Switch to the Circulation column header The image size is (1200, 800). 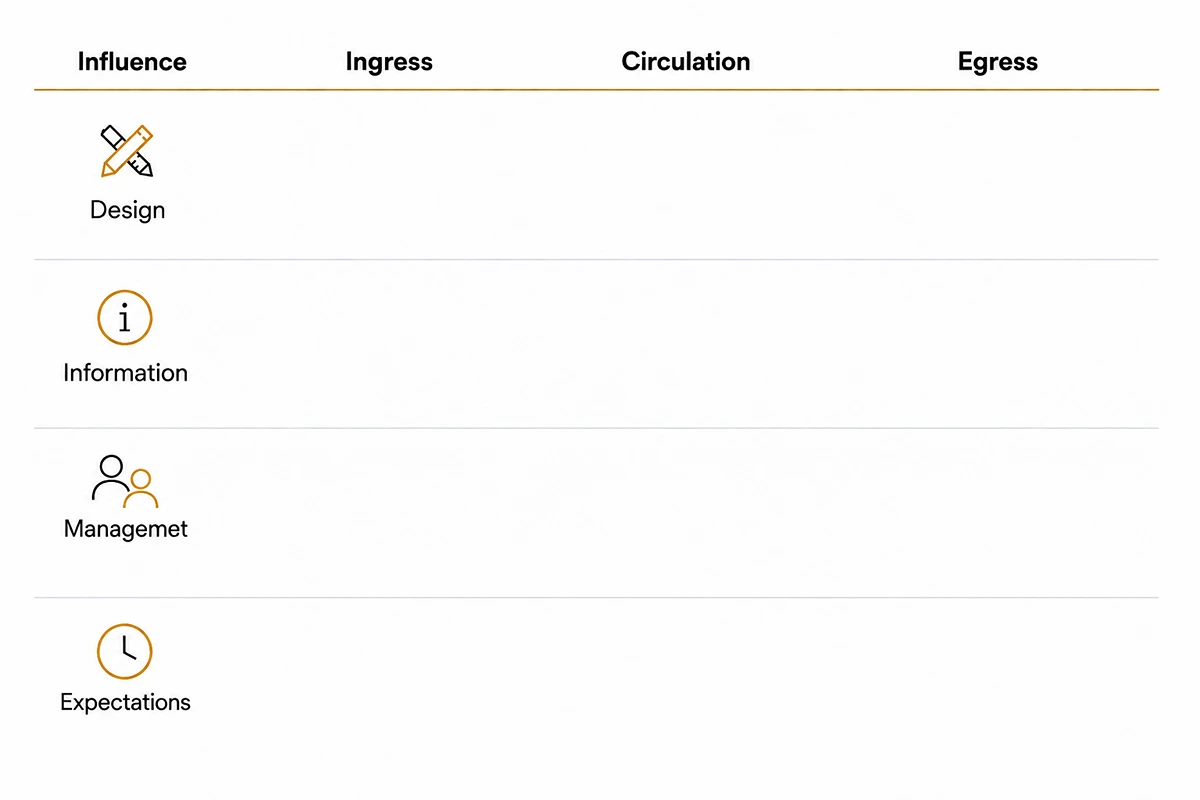point(686,62)
